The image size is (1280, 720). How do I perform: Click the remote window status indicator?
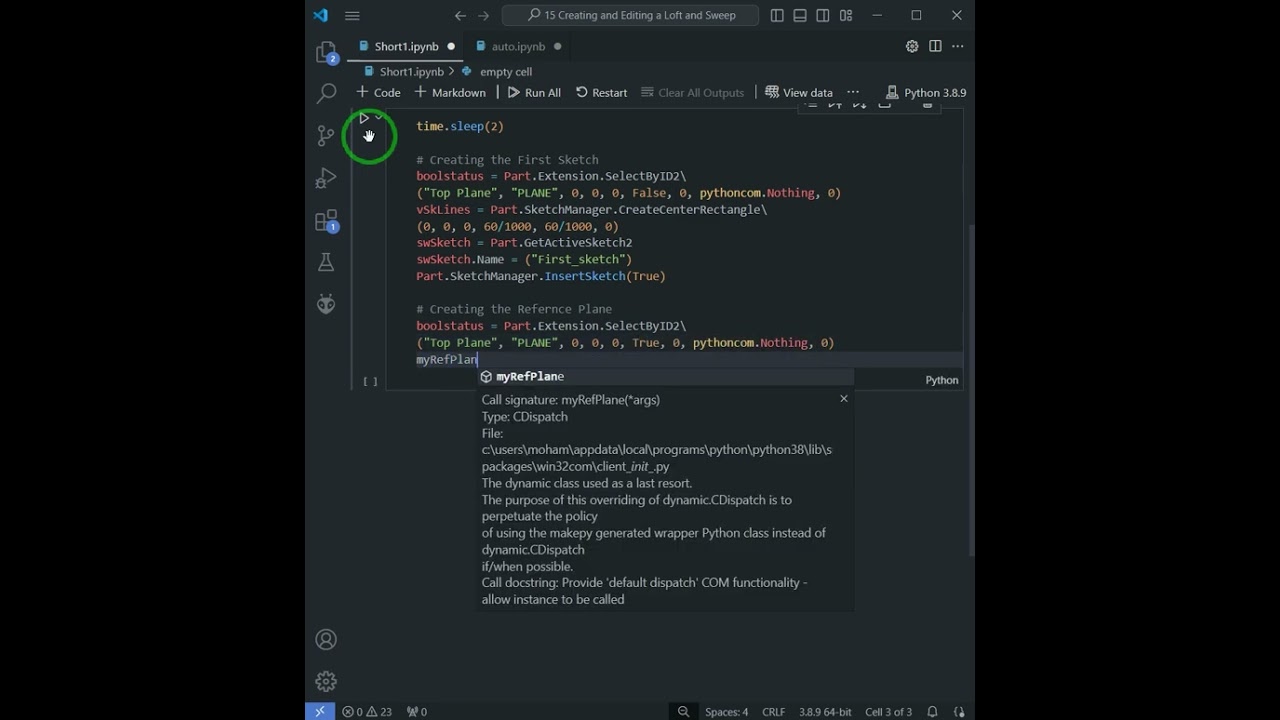320,712
